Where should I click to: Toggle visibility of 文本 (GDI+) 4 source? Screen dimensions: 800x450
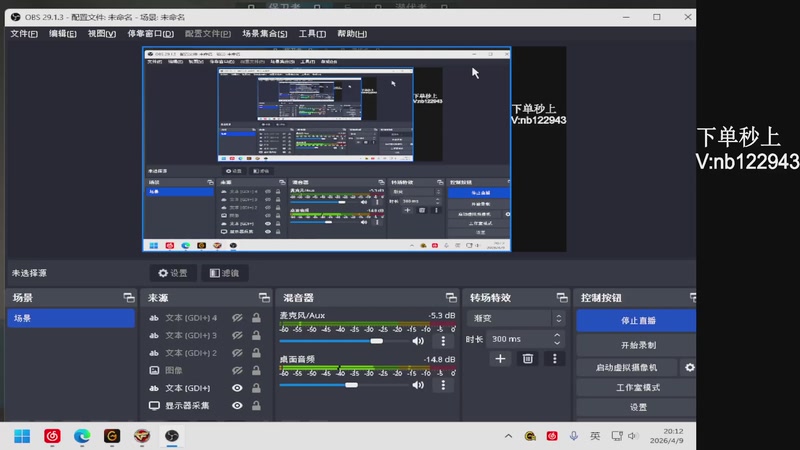pyautogui.click(x=237, y=318)
